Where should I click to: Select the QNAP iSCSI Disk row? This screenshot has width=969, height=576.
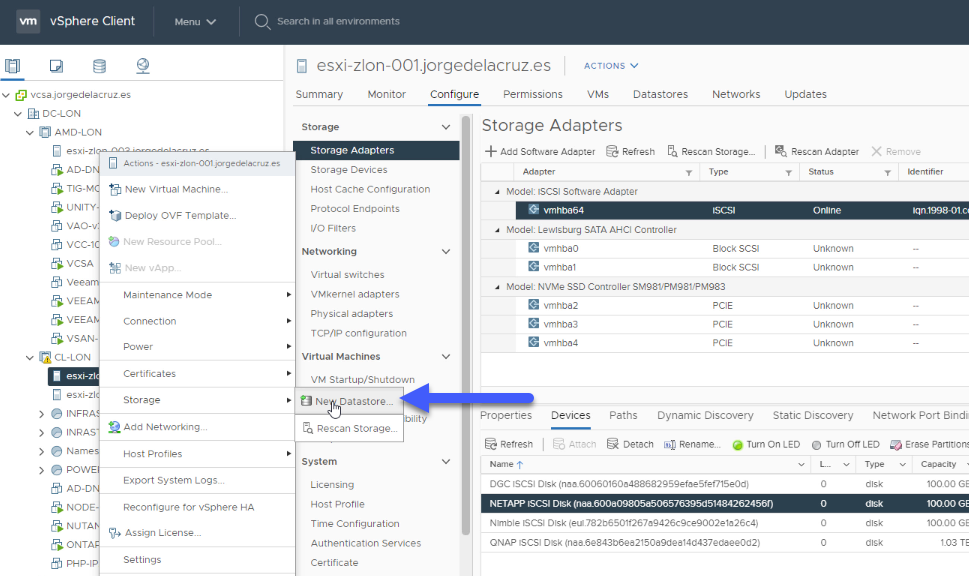(x=724, y=543)
